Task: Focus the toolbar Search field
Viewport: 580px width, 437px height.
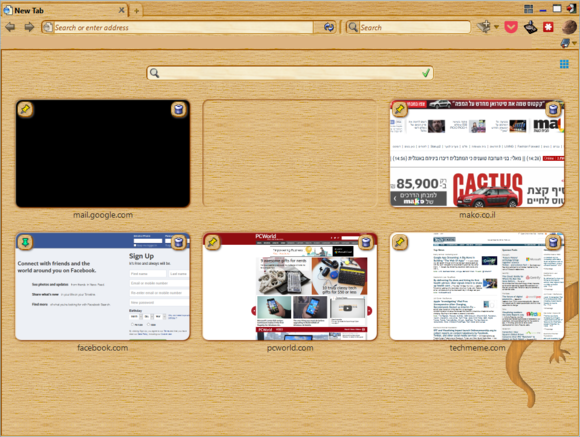Action: [414, 27]
